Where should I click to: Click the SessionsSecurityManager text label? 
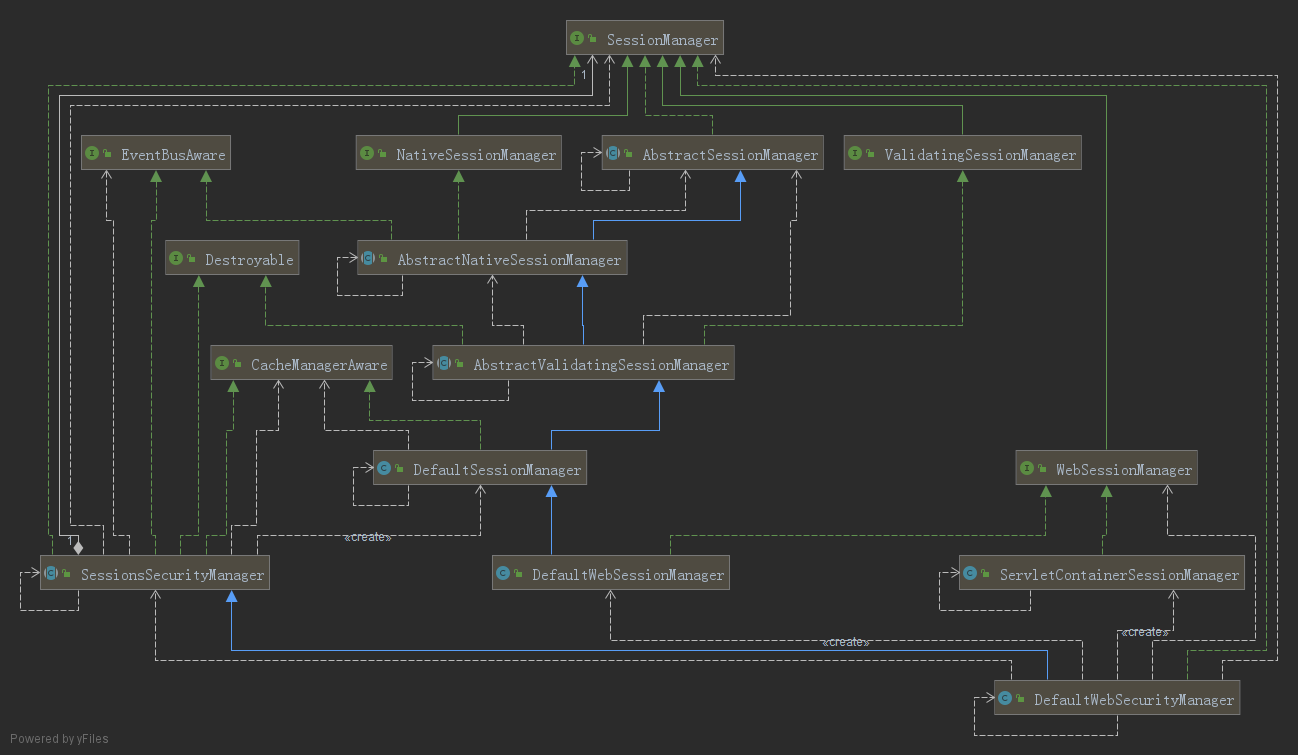pyautogui.click(x=172, y=575)
